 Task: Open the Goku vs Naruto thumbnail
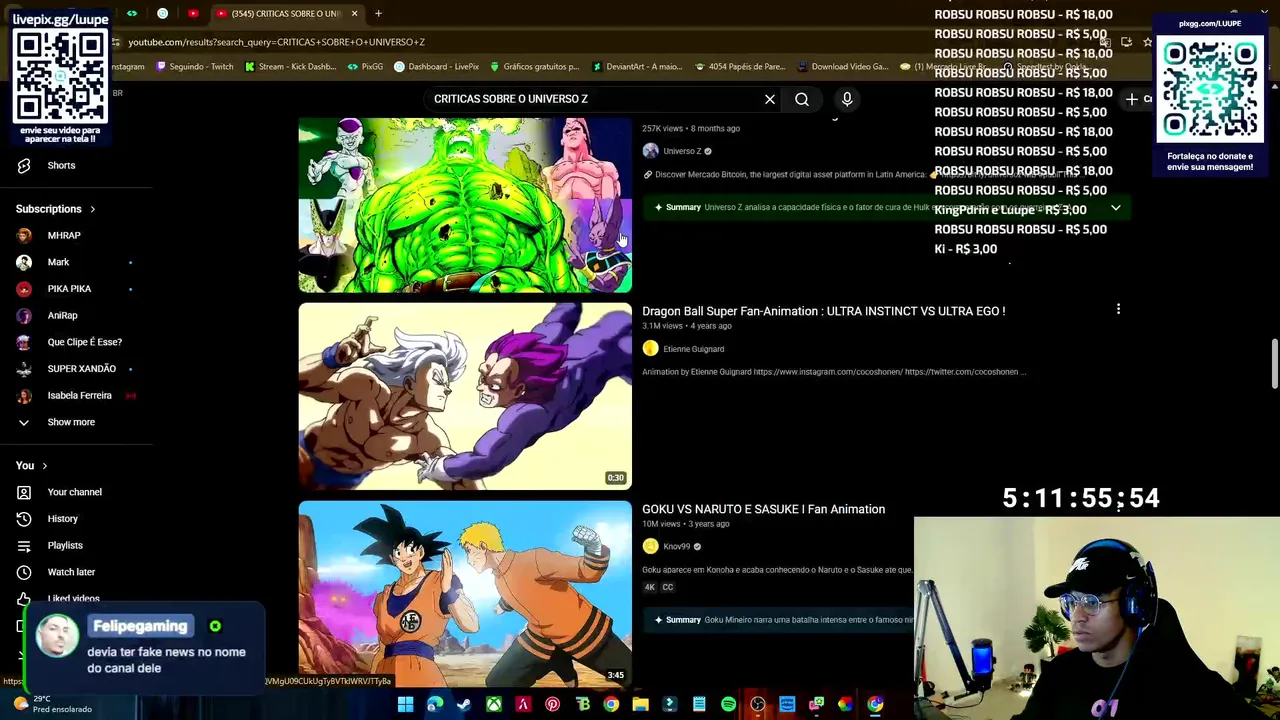coord(465,594)
